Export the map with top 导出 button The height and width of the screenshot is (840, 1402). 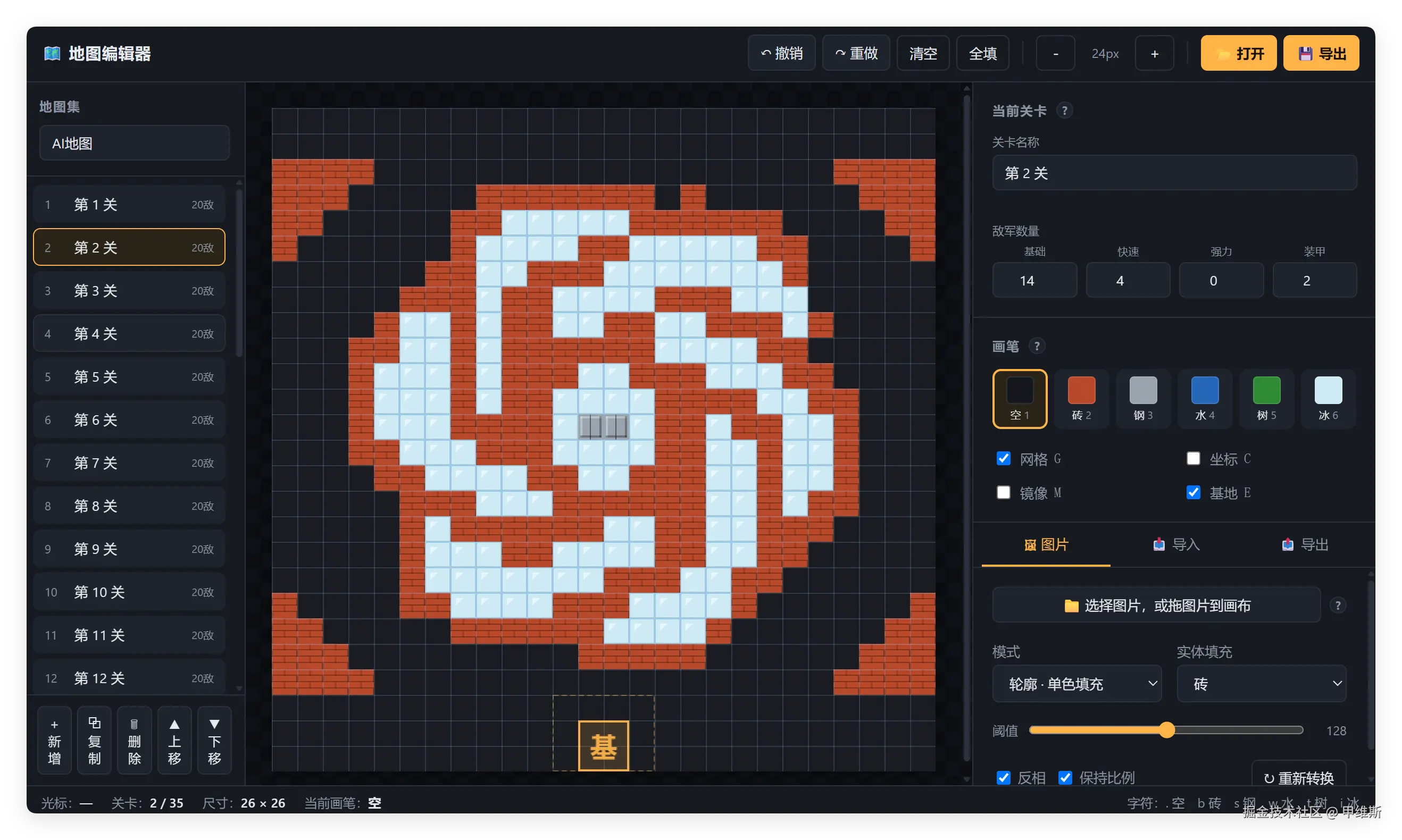[x=1321, y=53]
